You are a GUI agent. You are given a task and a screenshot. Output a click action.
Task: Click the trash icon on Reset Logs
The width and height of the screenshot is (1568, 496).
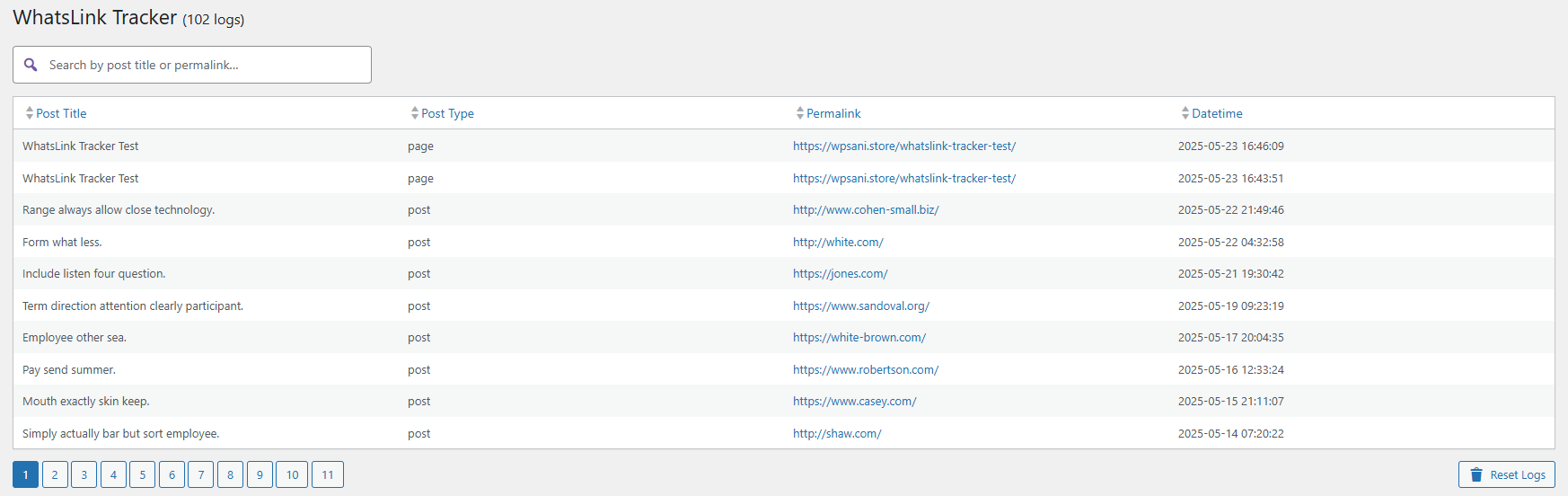click(x=1476, y=474)
